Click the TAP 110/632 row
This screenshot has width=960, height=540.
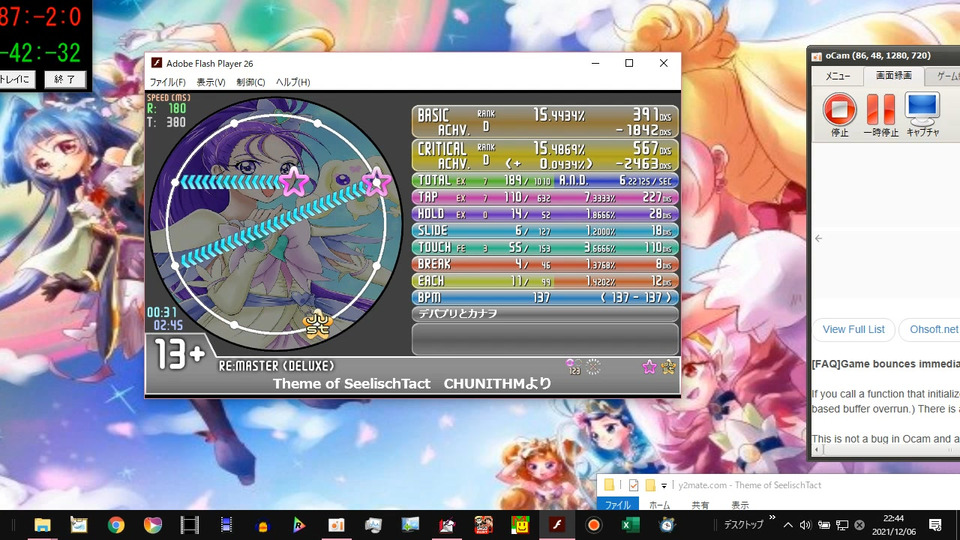(545, 197)
